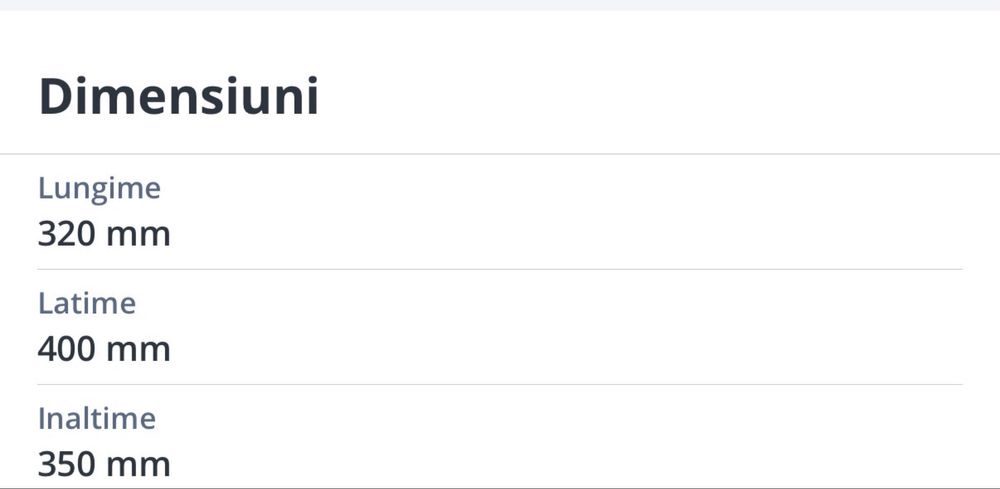The width and height of the screenshot is (1000, 489).
Task: Click the dark line at the bottom edge
Action: [500, 487]
